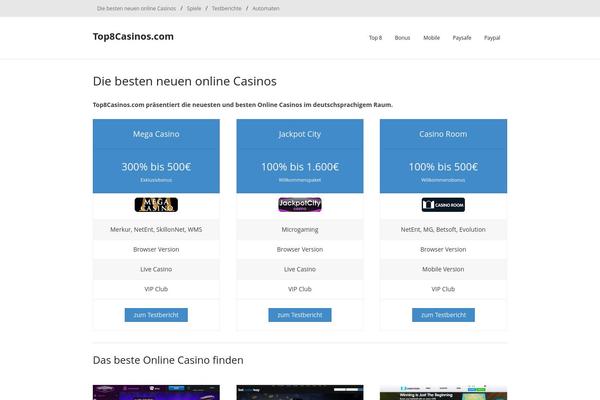Click 'Die besten neuen online Casinos' breadcrumb

[136, 8]
